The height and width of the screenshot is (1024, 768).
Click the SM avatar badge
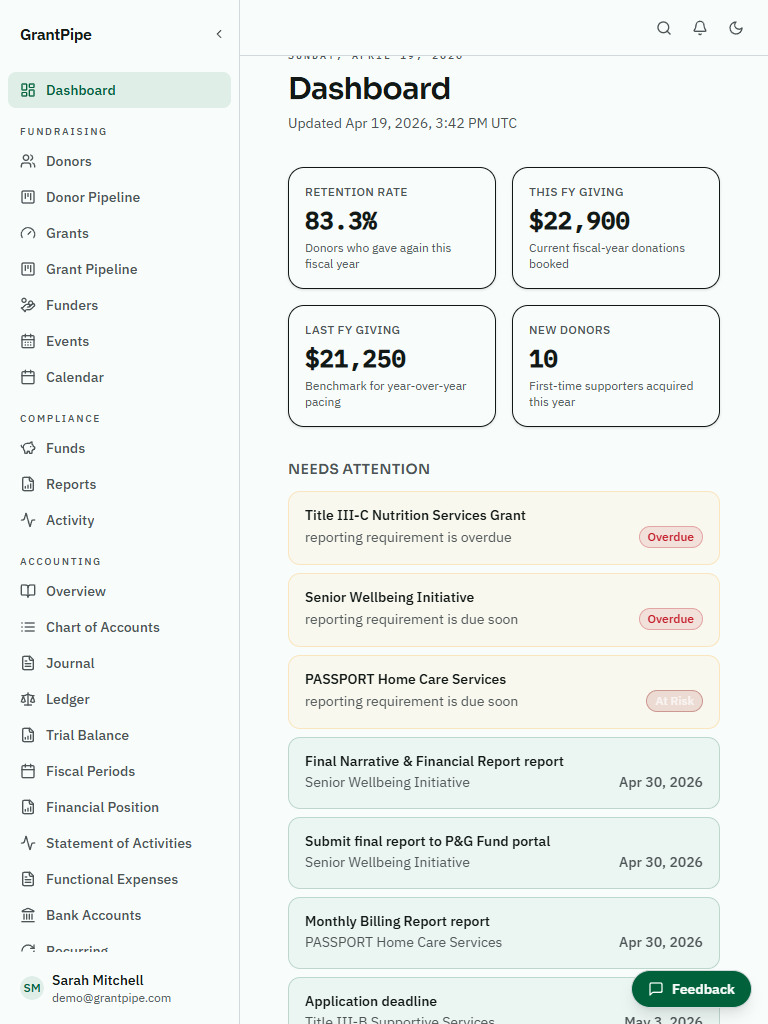(32, 988)
